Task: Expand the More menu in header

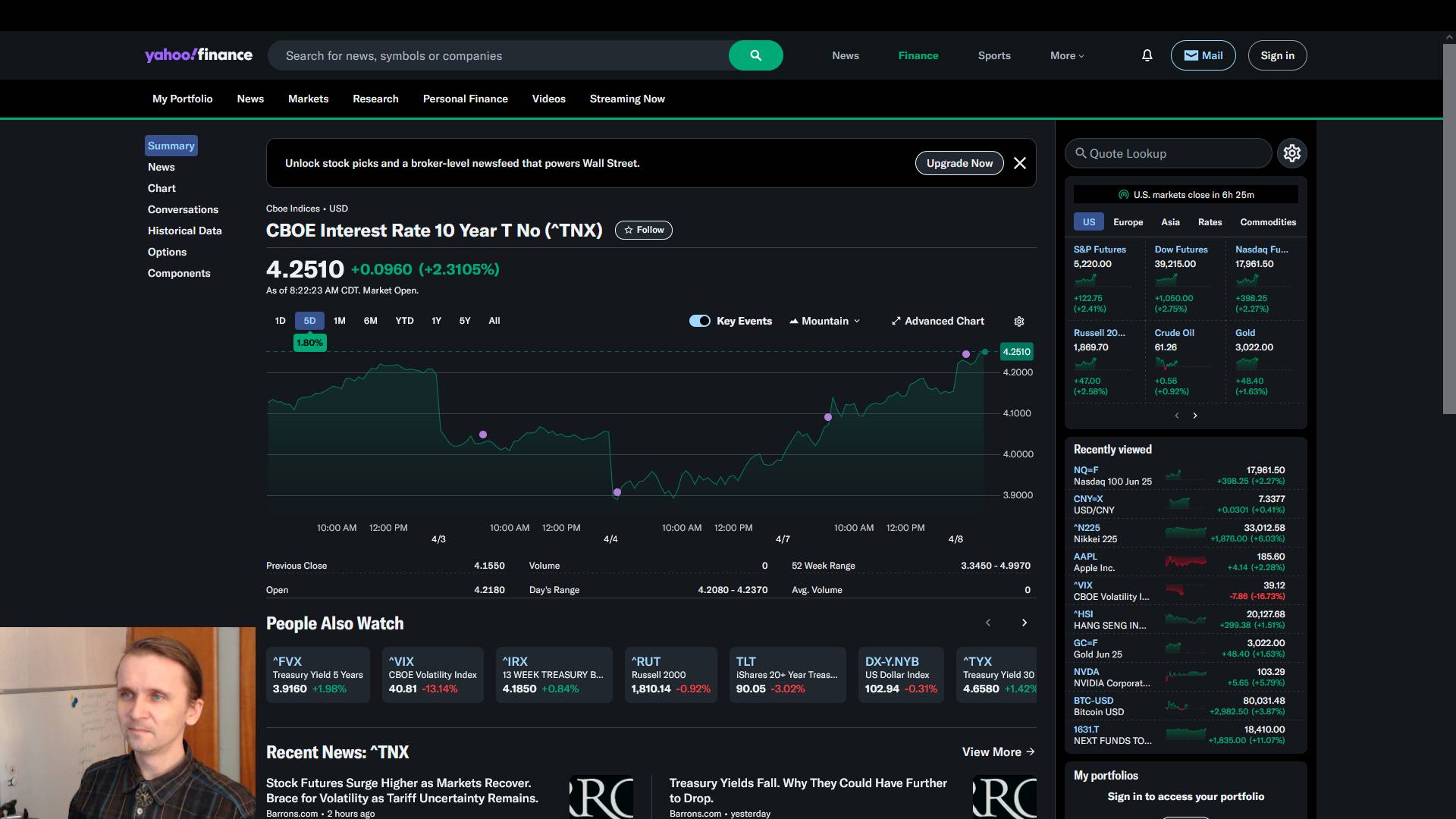Action: point(1067,55)
